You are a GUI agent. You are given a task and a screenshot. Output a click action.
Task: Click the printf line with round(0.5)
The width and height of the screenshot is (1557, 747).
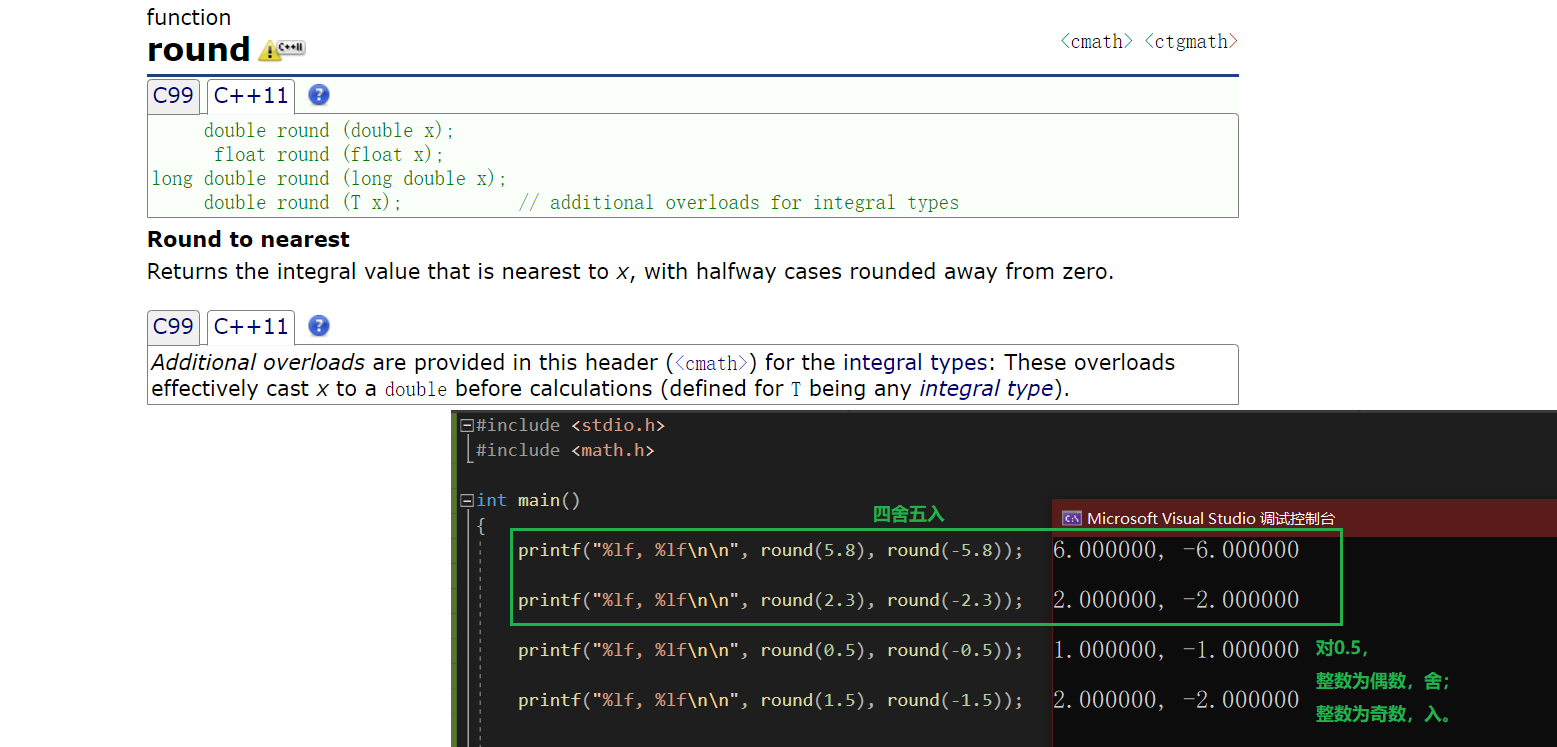pos(770,650)
